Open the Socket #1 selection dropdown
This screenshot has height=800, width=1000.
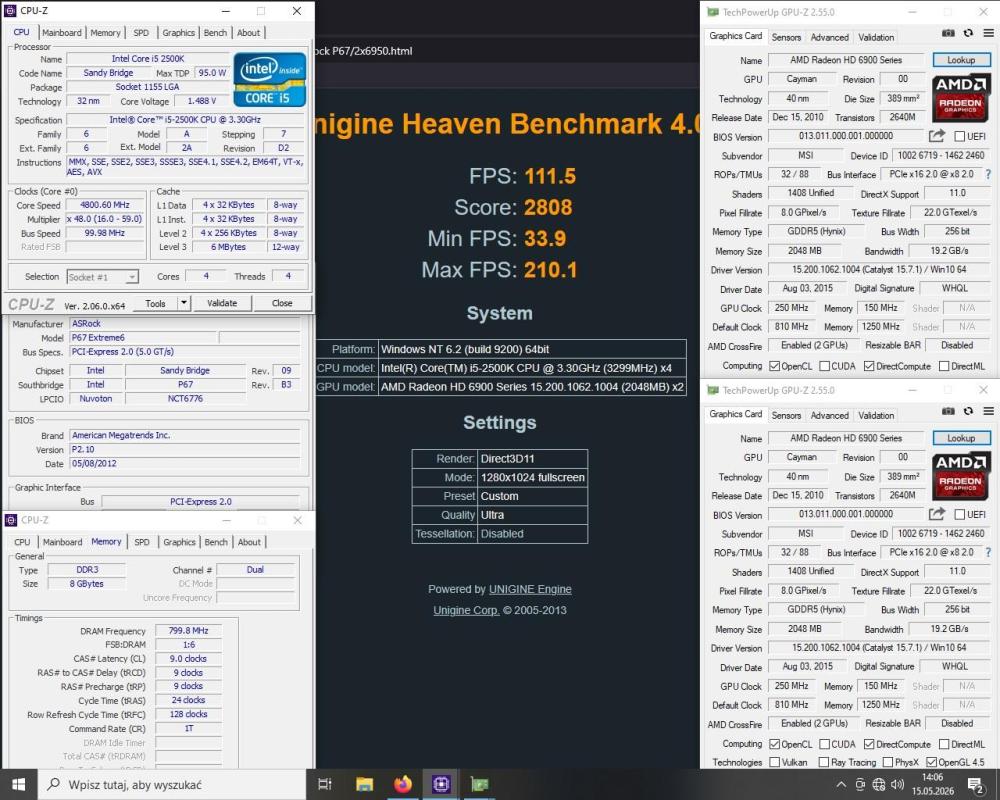click(103, 277)
